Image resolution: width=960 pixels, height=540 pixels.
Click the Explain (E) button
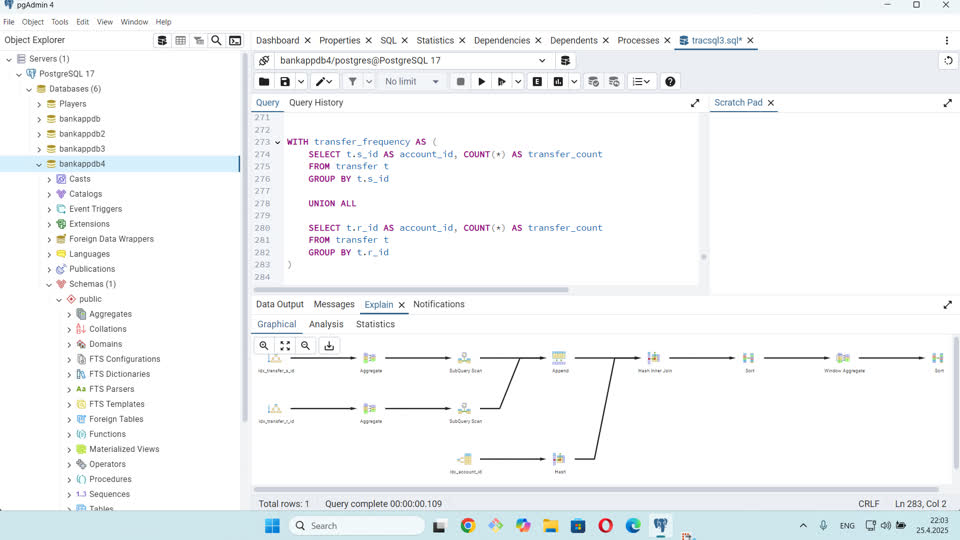[537, 81]
